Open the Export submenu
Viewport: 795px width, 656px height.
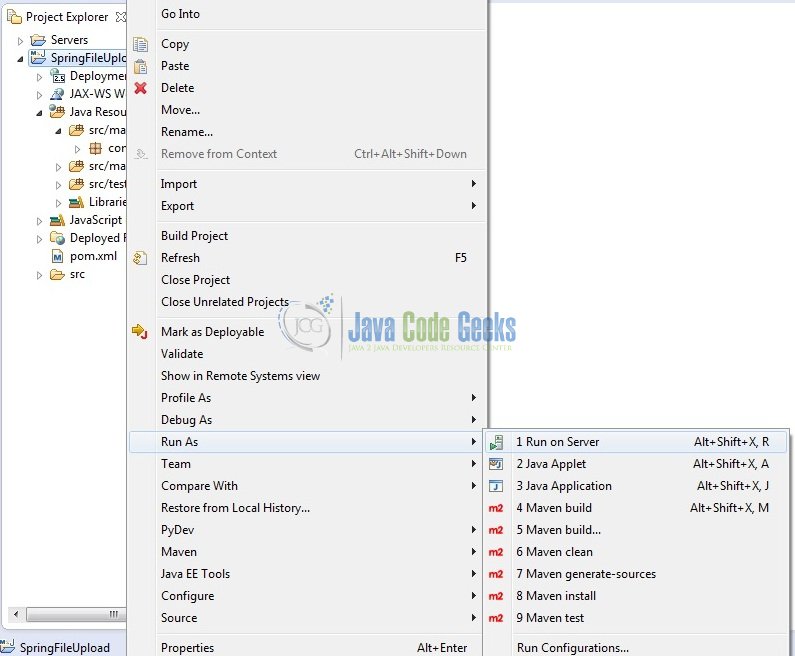coord(318,206)
